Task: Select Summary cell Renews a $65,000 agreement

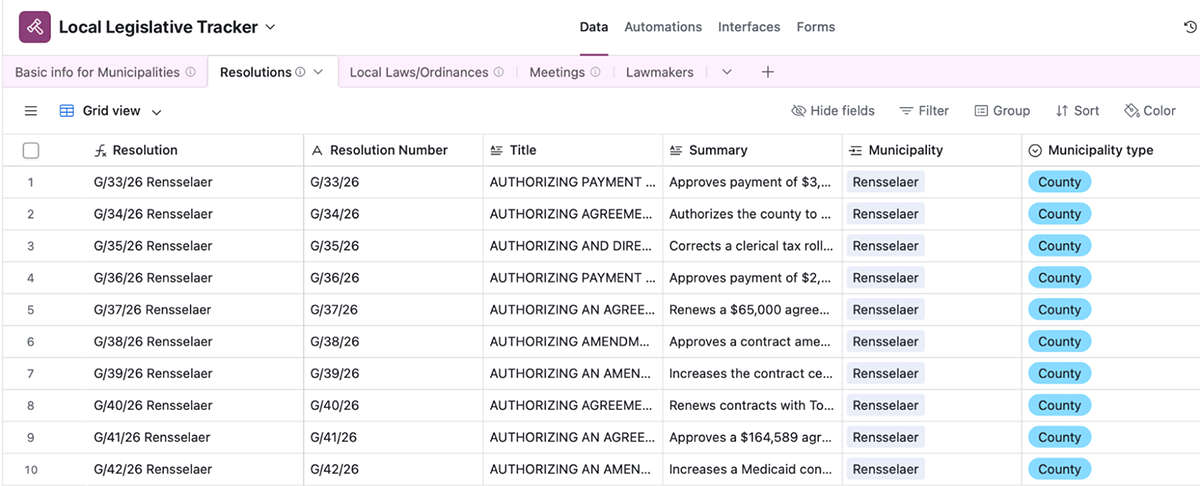Action: 752,310
